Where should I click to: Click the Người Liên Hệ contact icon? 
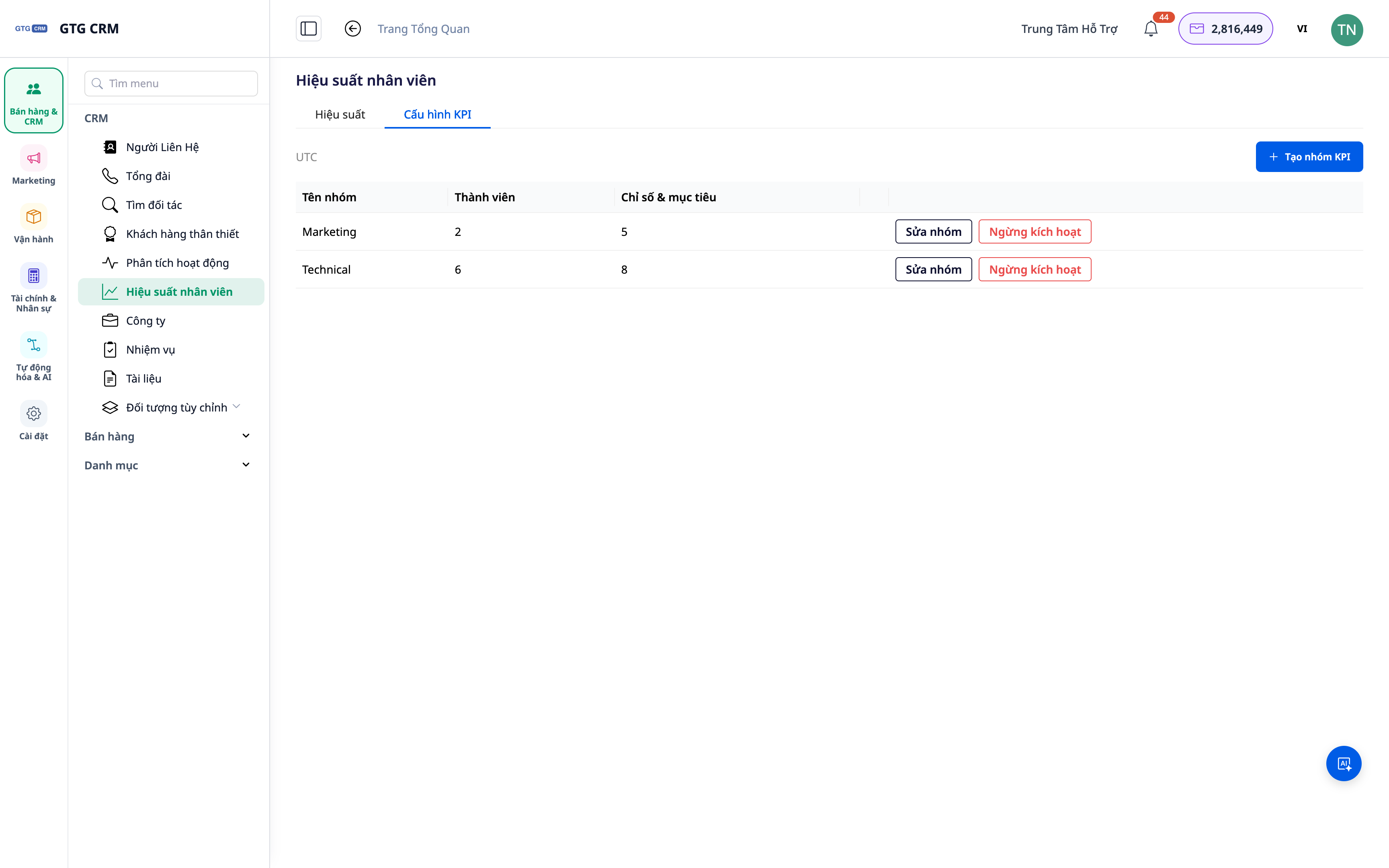[110, 147]
